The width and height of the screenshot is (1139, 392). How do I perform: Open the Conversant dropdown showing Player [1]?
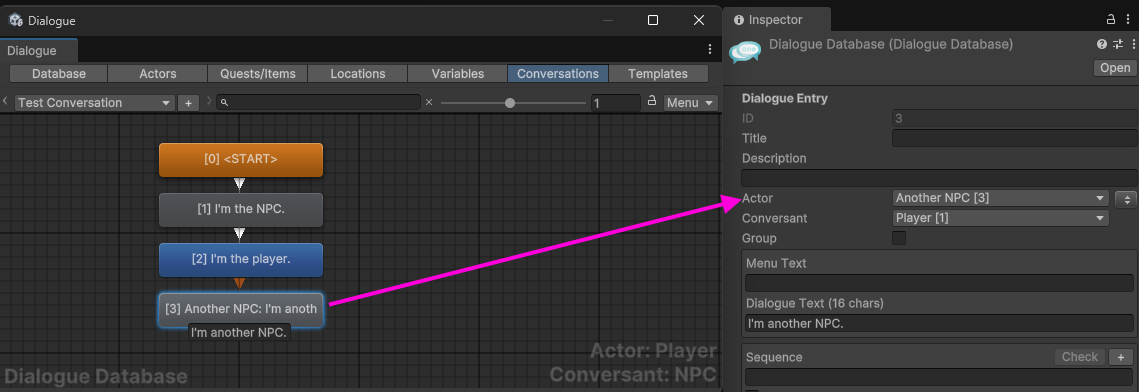point(1000,218)
